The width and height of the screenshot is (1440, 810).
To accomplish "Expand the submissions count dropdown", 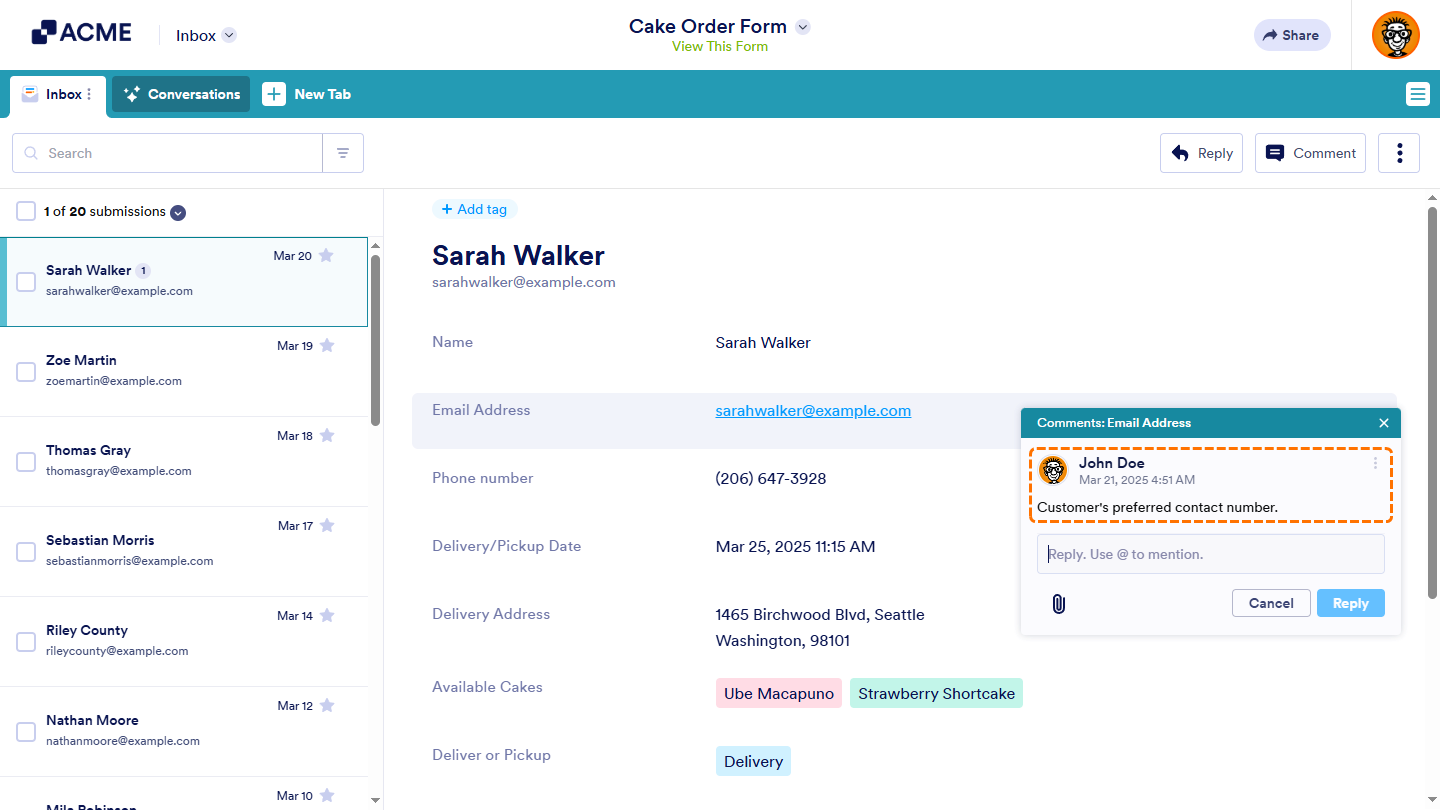I will (178, 212).
